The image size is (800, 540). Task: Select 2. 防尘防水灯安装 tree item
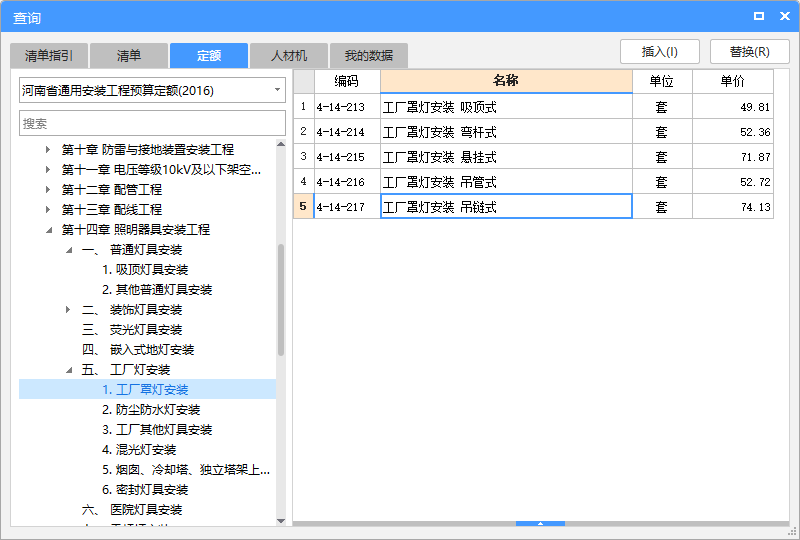(151, 409)
